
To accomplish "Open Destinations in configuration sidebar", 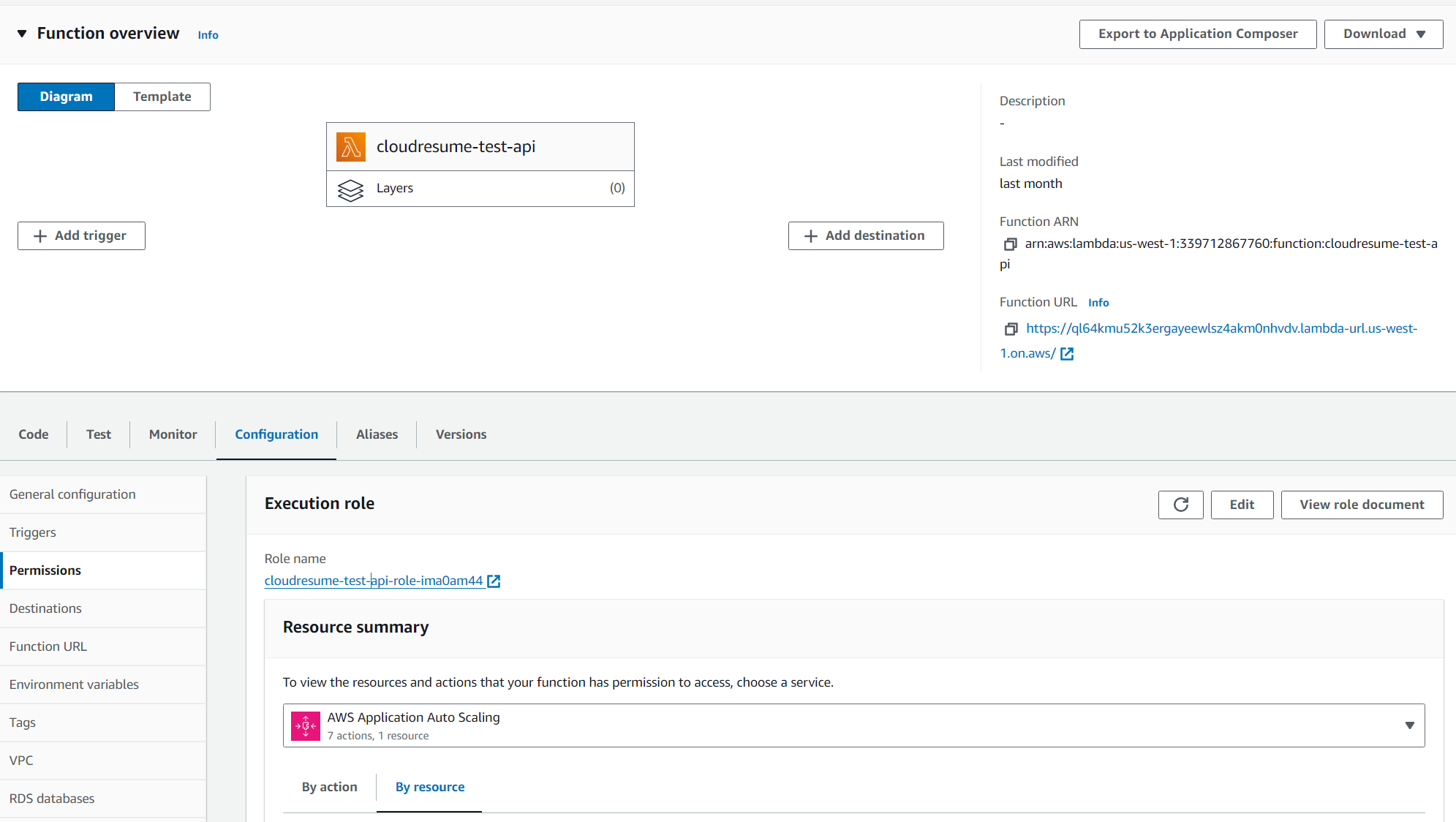I will [103, 608].
